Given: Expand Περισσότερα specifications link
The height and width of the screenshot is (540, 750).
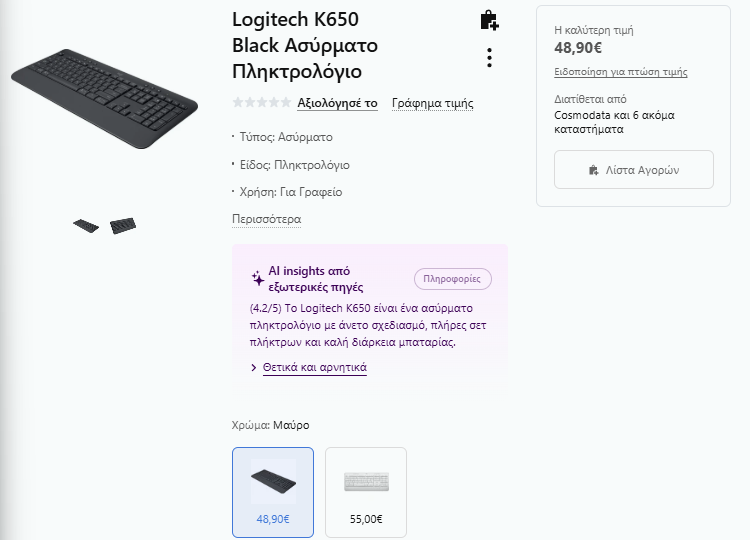Looking at the screenshot, I should pyautogui.click(x=266, y=219).
